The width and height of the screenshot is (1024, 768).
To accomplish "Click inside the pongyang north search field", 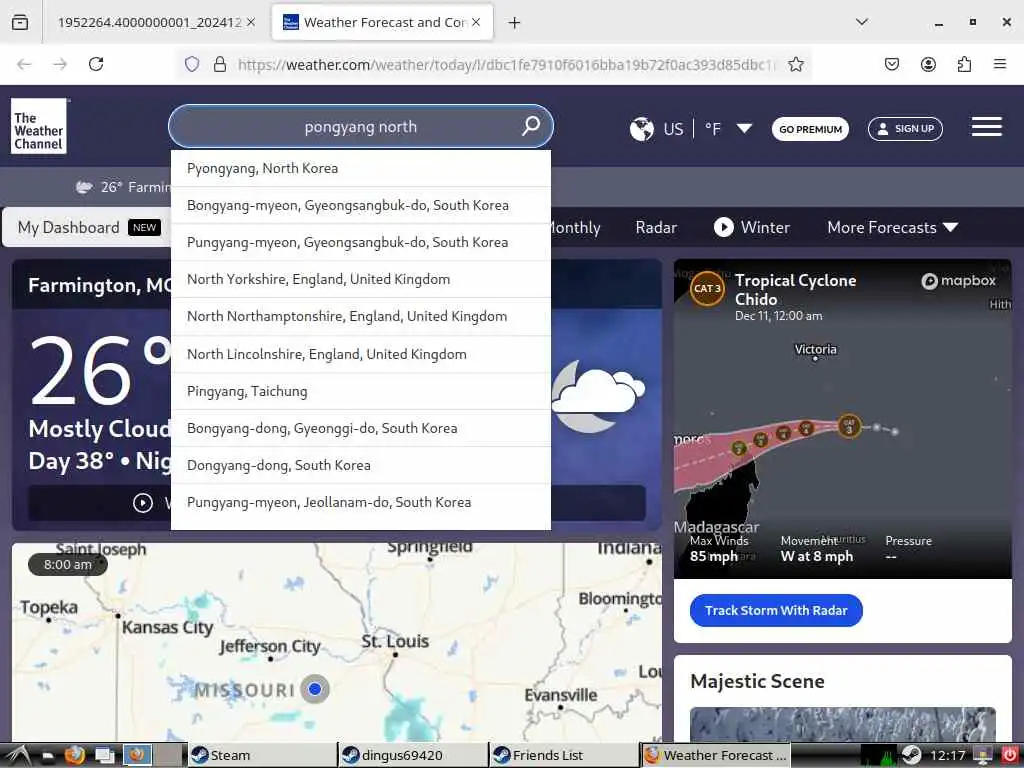I will (360, 126).
